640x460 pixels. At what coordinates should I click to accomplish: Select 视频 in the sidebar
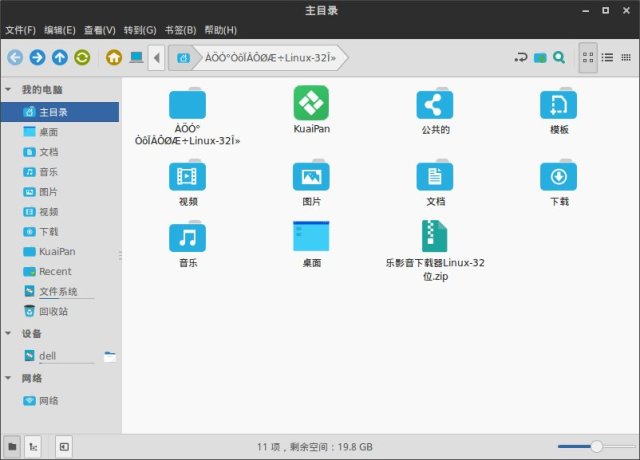(60, 212)
